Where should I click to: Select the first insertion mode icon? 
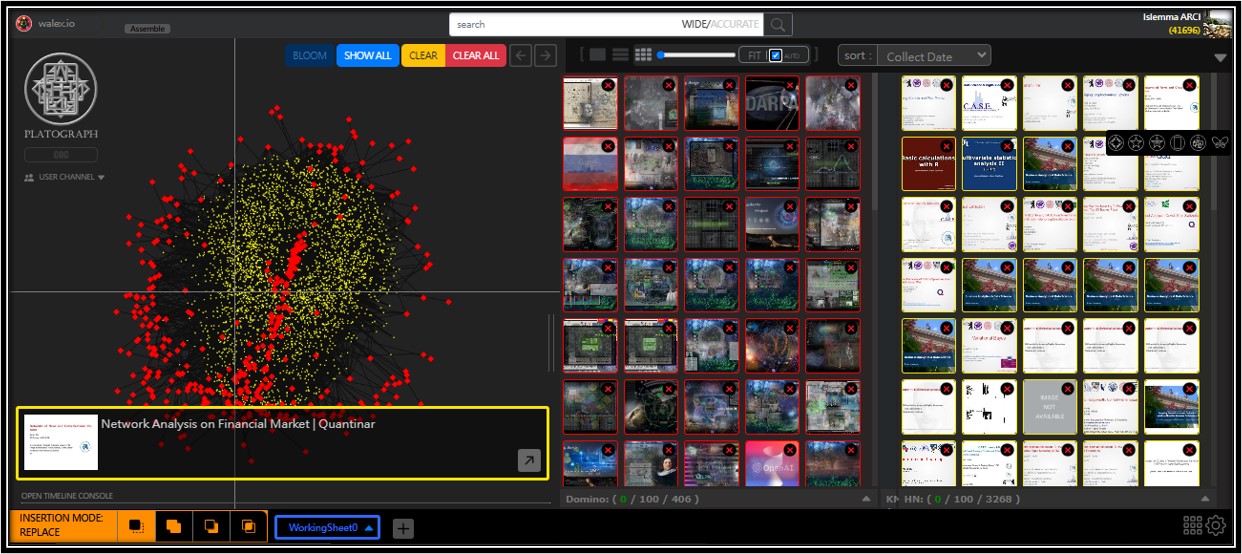click(x=137, y=527)
